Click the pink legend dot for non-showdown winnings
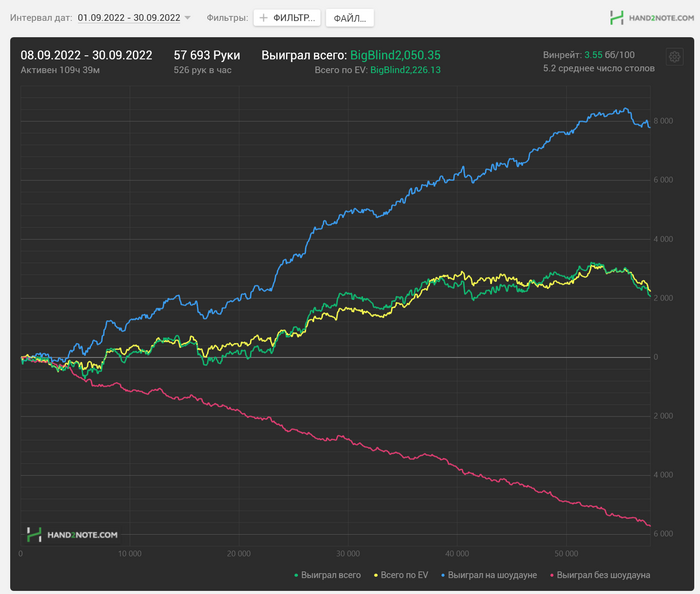 (x=552, y=576)
